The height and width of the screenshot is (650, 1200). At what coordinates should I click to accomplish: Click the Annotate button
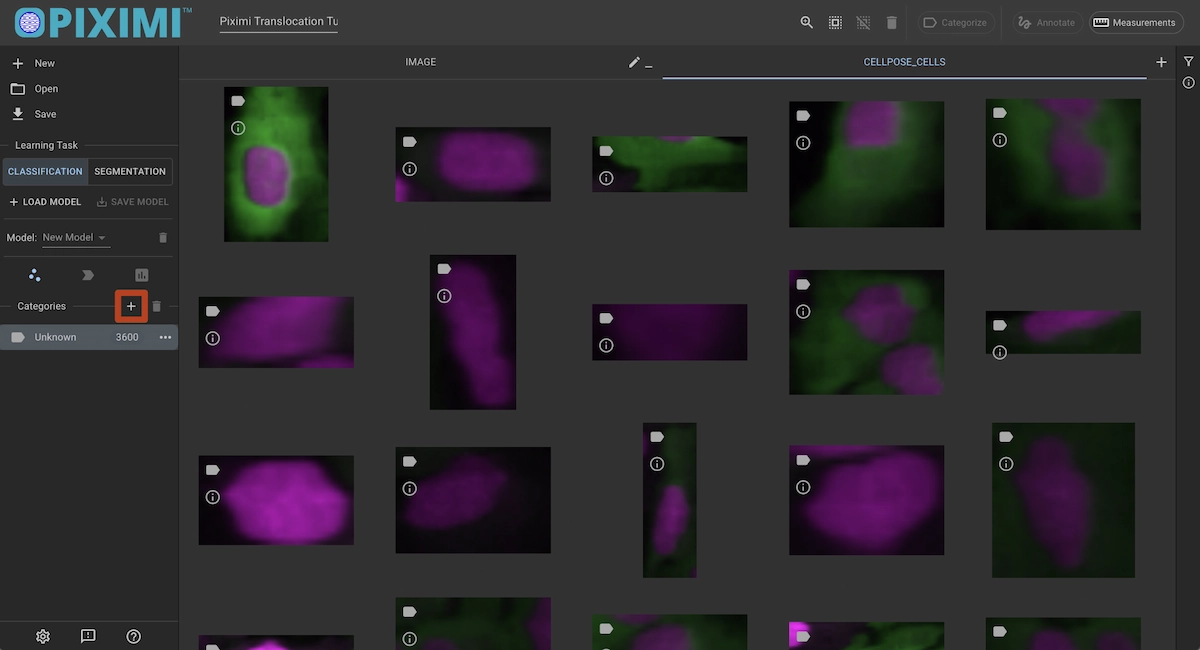pyautogui.click(x=1046, y=22)
